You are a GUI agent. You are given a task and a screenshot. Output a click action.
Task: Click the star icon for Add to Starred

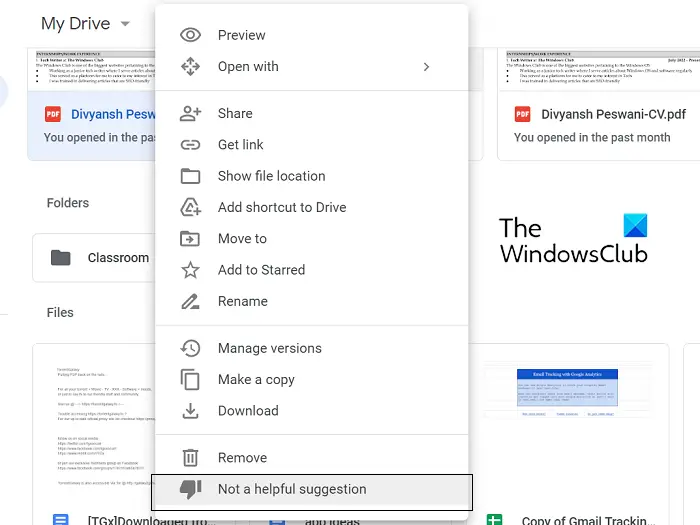click(190, 270)
